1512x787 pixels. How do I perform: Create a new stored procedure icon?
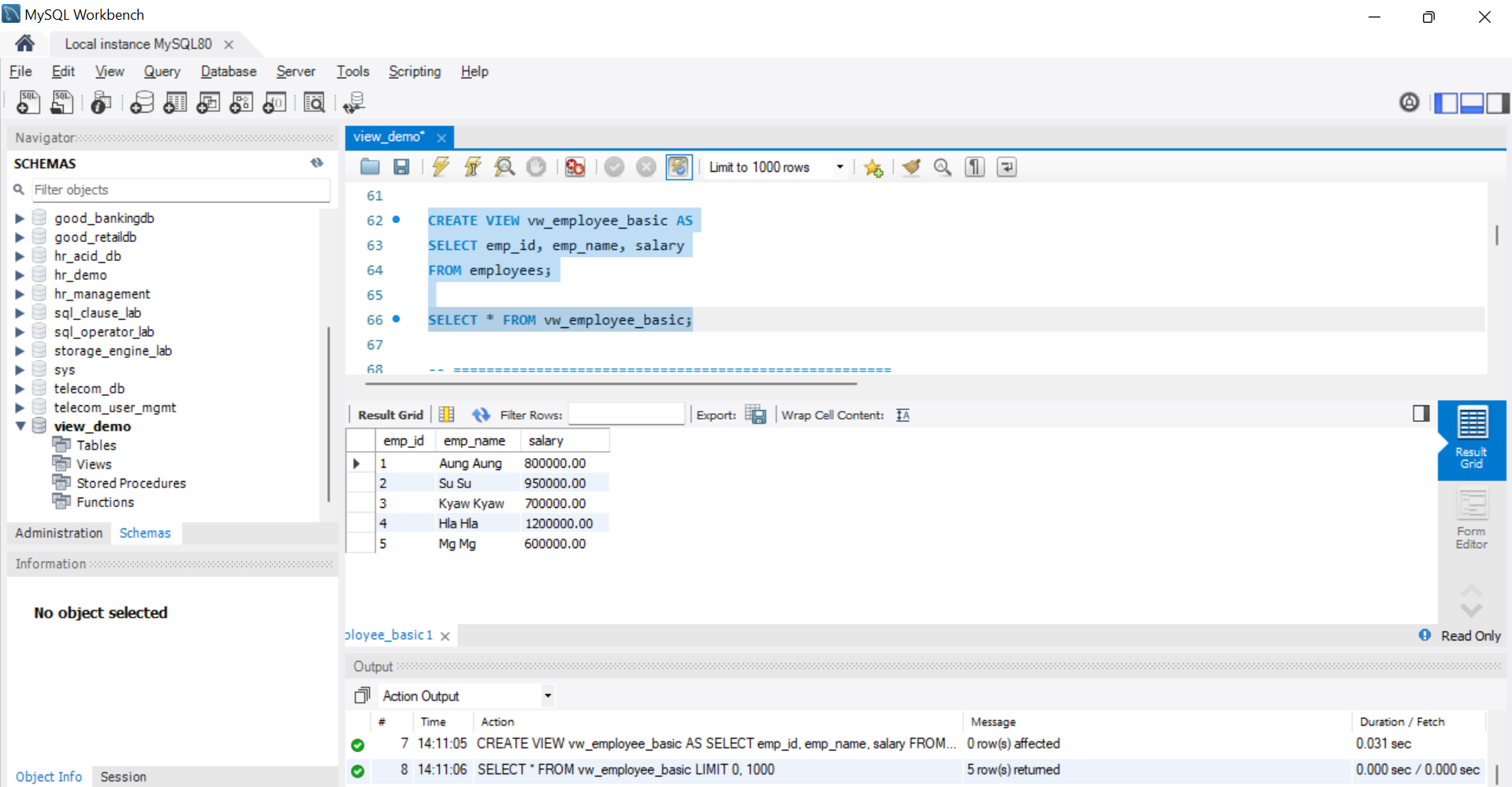(x=241, y=102)
